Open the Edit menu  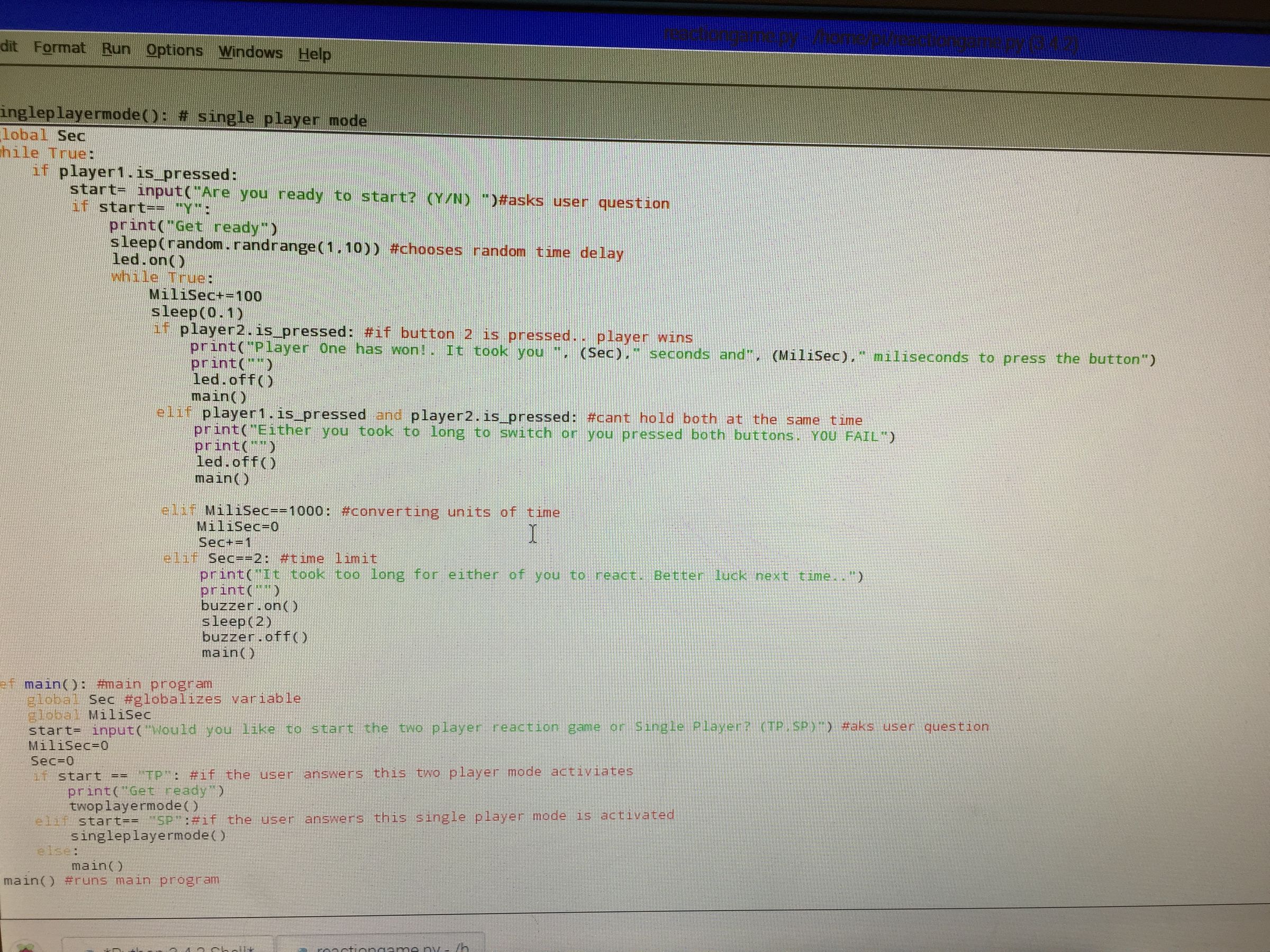point(8,46)
